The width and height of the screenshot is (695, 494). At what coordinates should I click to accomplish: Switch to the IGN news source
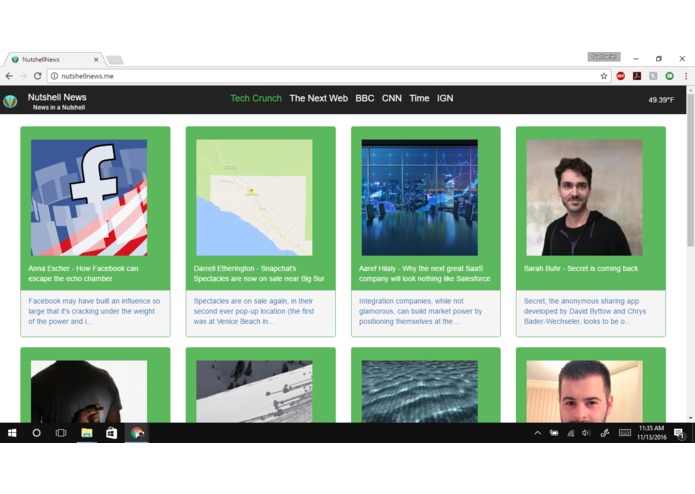[445, 98]
